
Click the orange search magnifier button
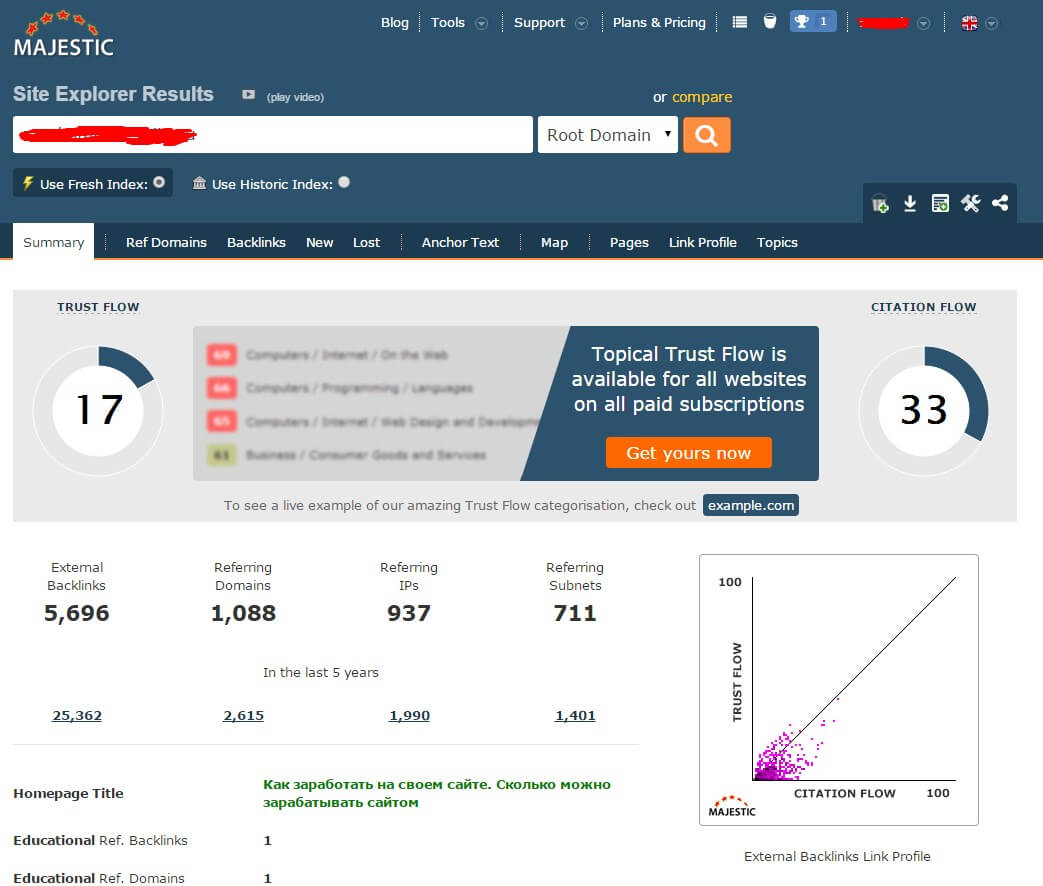(x=706, y=135)
